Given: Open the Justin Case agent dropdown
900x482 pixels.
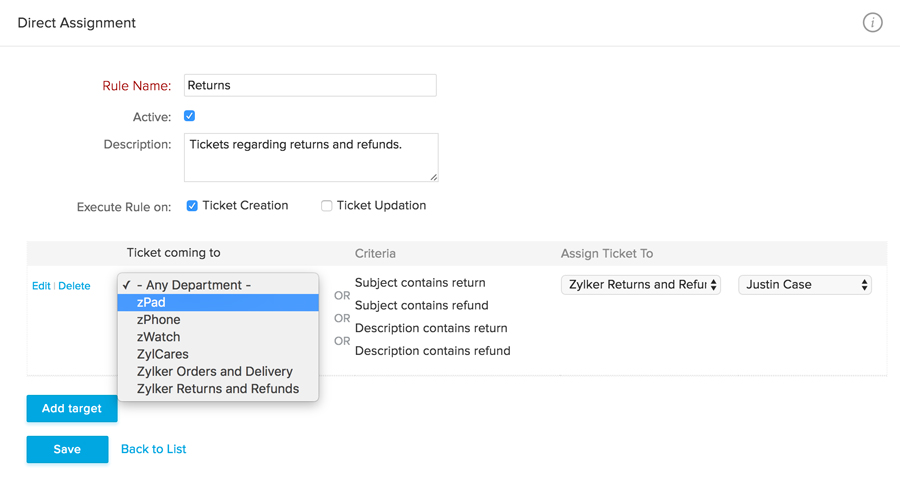Looking at the screenshot, I should click(805, 285).
